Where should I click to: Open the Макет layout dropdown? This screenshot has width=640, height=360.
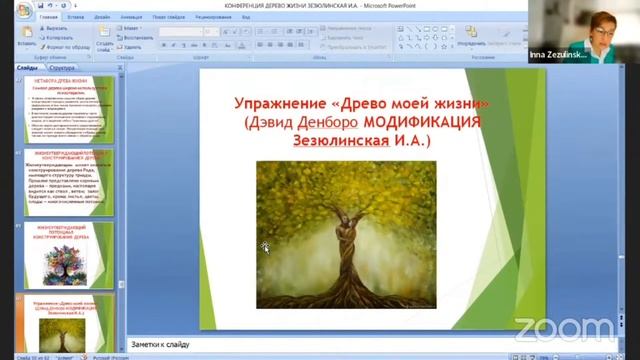click(129, 29)
